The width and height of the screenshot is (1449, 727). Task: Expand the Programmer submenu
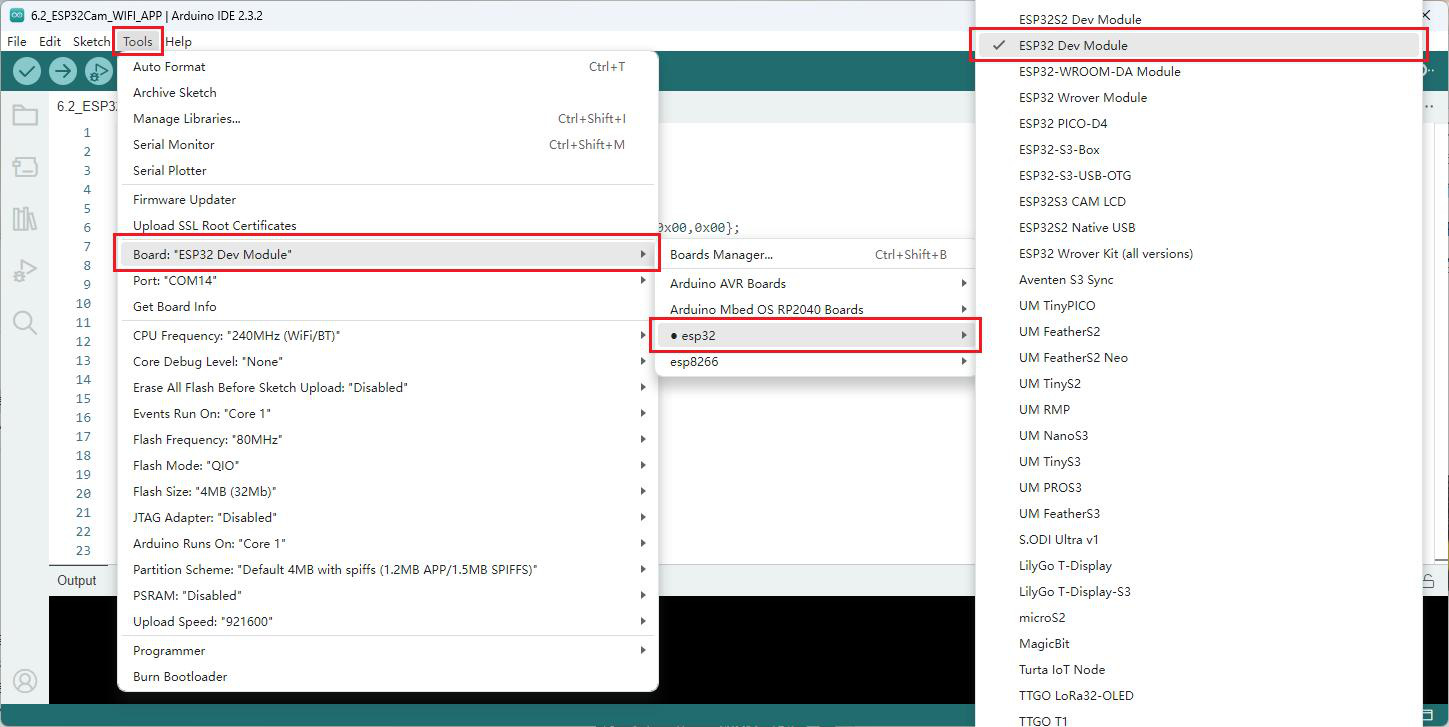coord(388,651)
